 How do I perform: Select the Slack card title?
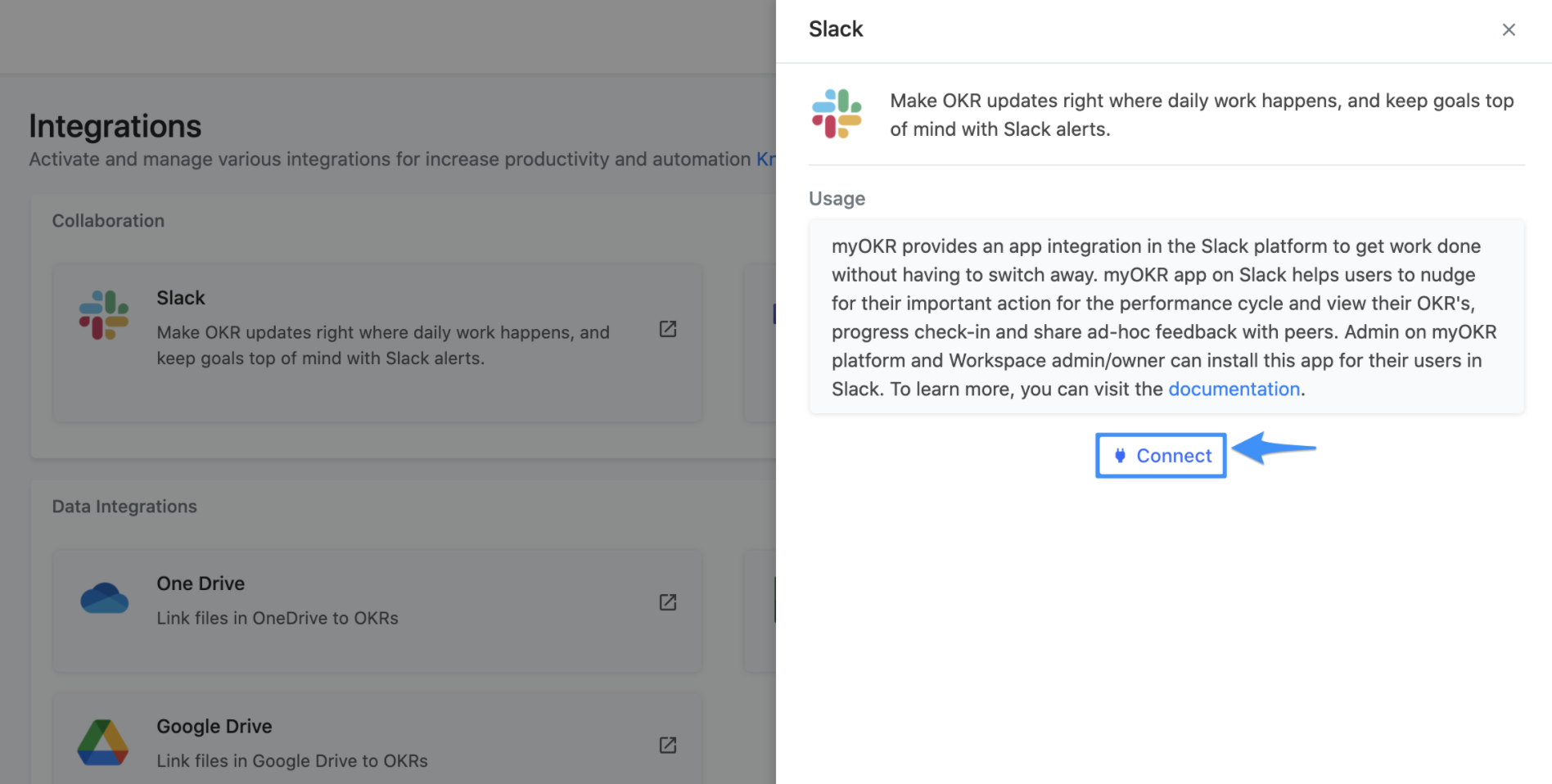pyautogui.click(x=181, y=298)
